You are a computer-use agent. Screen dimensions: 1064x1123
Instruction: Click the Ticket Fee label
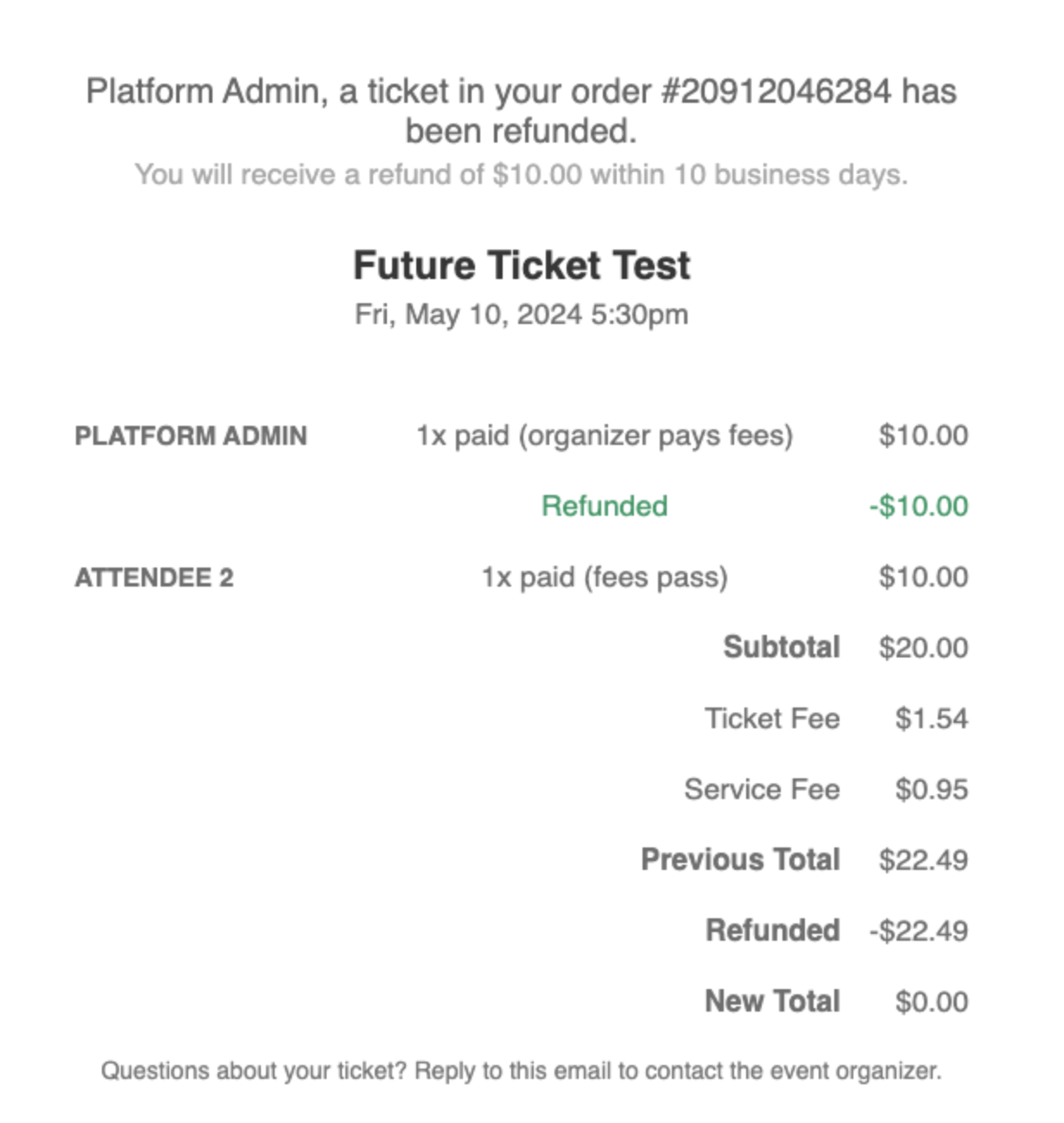(771, 719)
